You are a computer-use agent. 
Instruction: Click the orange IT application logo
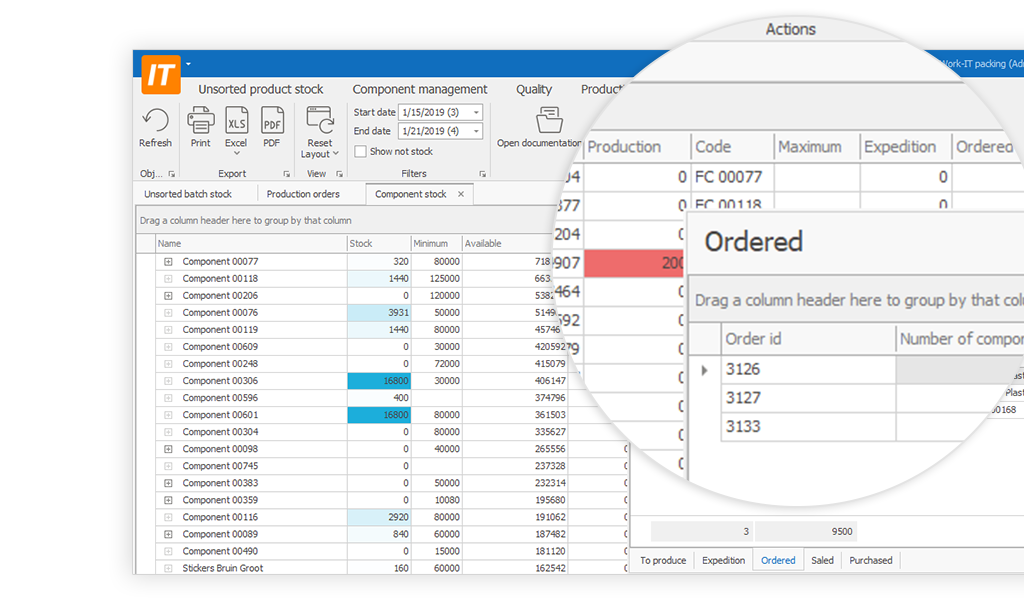(x=157, y=75)
